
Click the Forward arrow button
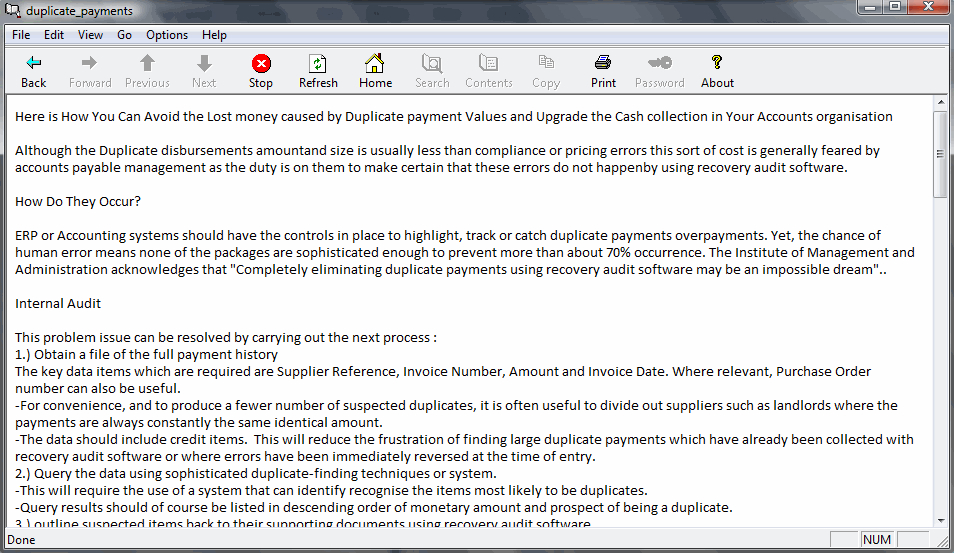click(90, 72)
